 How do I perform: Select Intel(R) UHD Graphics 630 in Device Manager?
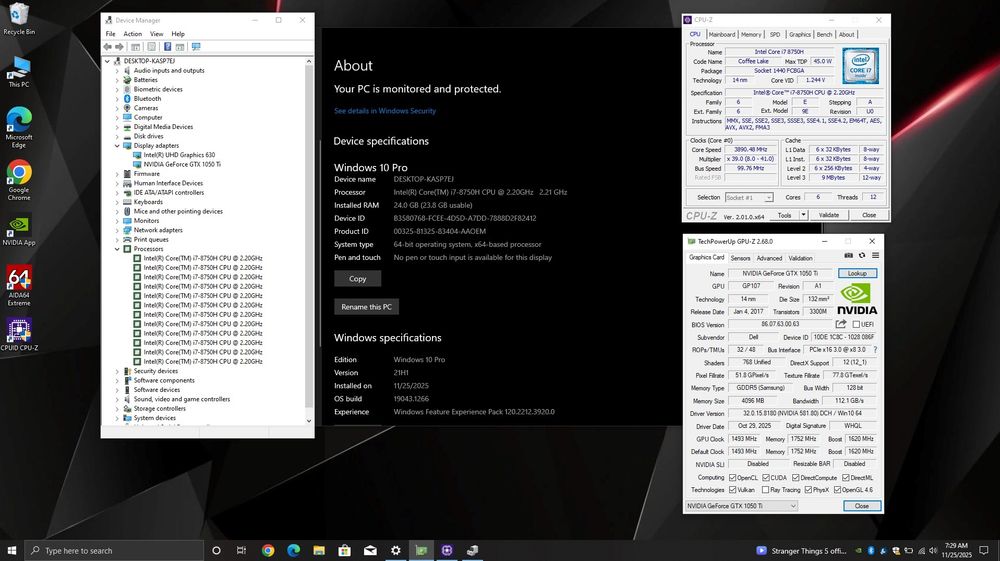coord(179,155)
